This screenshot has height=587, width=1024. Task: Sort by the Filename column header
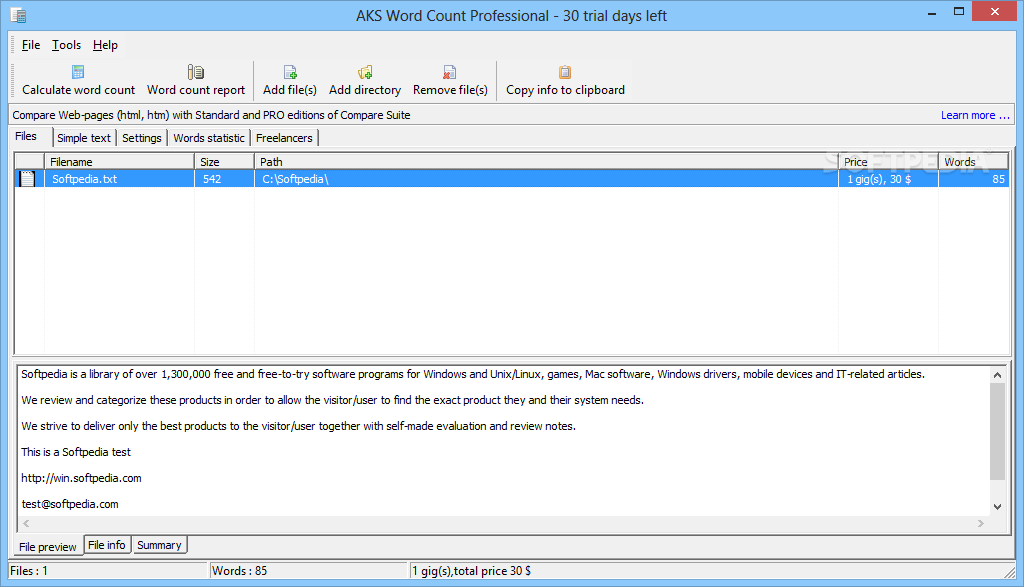click(119, 161)
